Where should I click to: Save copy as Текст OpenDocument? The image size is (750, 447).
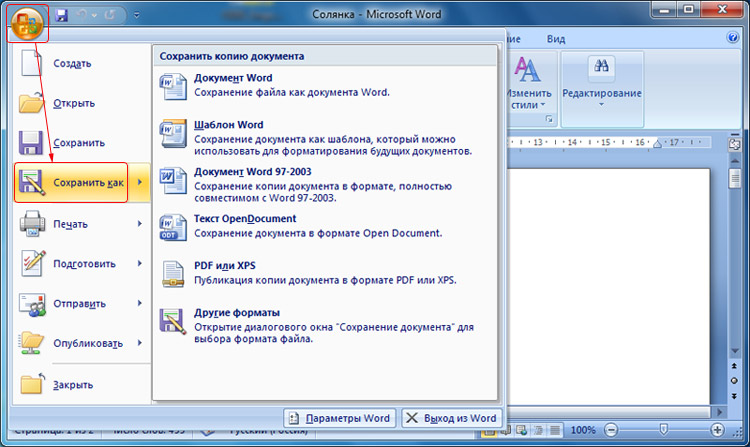pos(325,226)
